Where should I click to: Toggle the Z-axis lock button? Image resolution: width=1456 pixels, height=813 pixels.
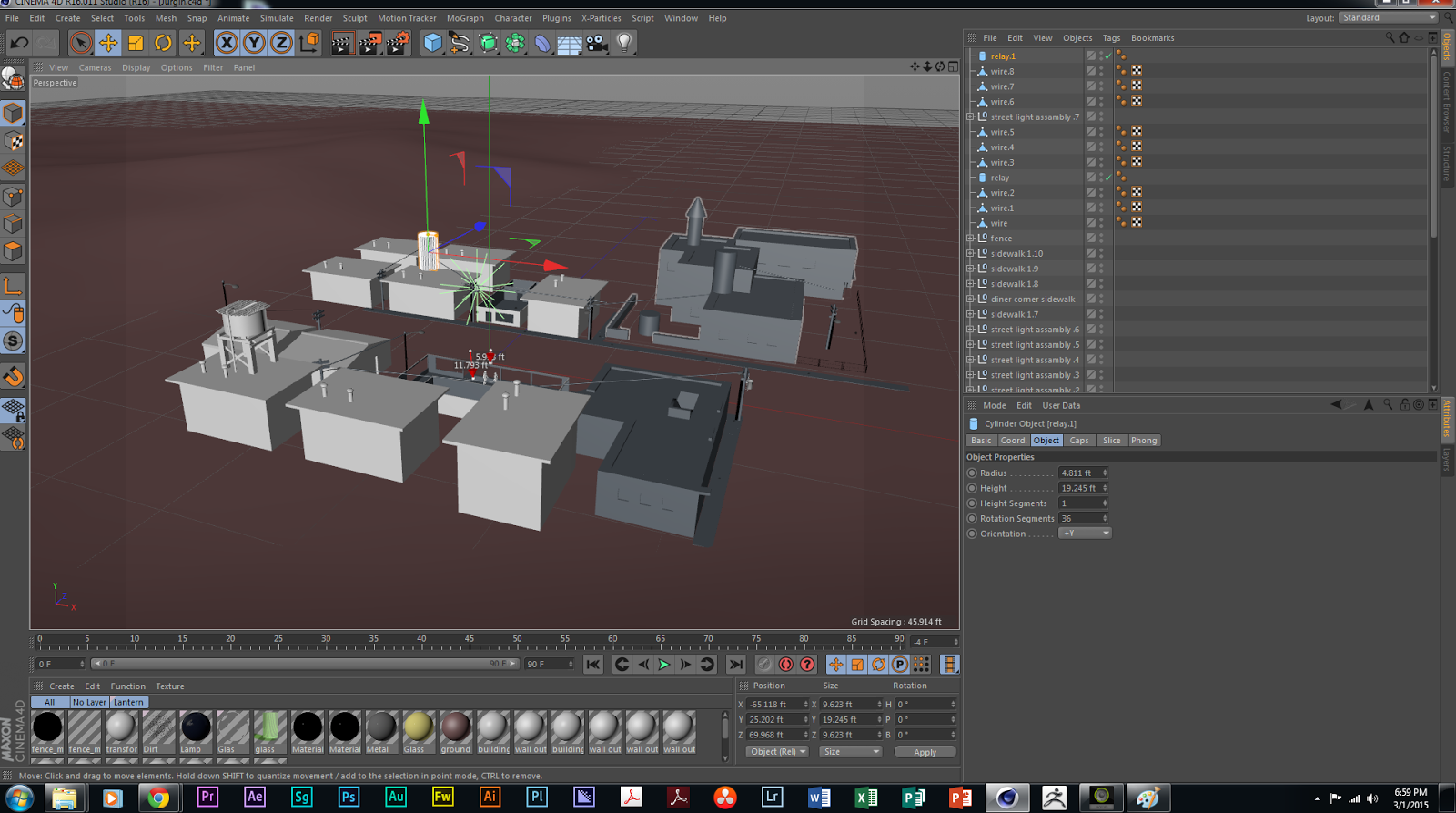click(281, 43)
